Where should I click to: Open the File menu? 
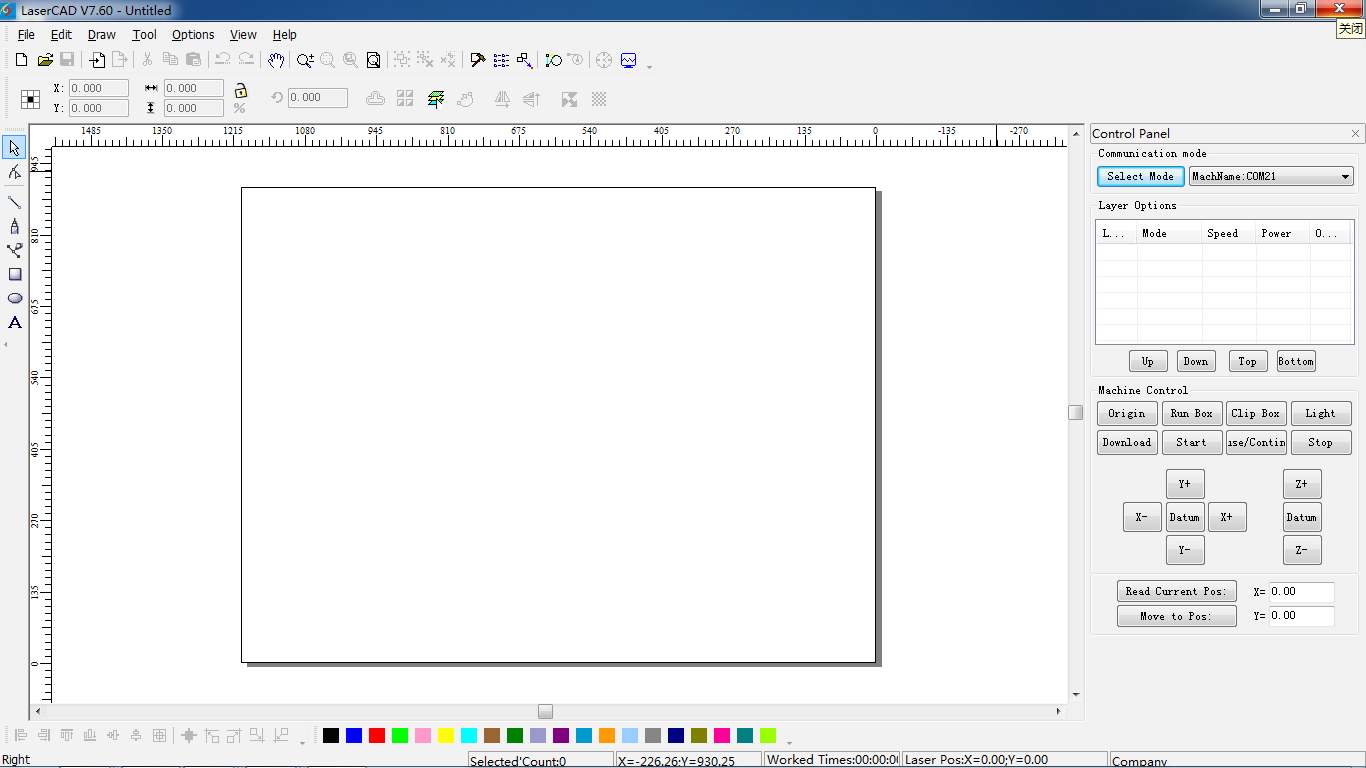pyautogui.click(x=26, y=34)
